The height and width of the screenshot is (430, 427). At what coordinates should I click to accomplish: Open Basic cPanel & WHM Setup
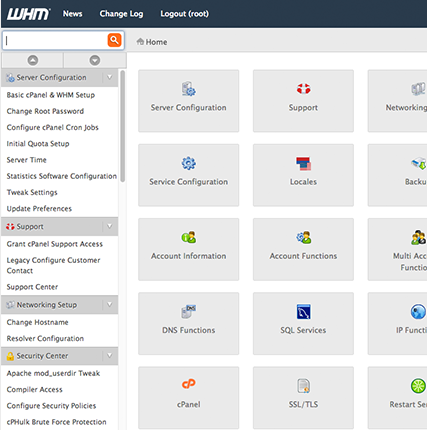[x=51, y=95]
